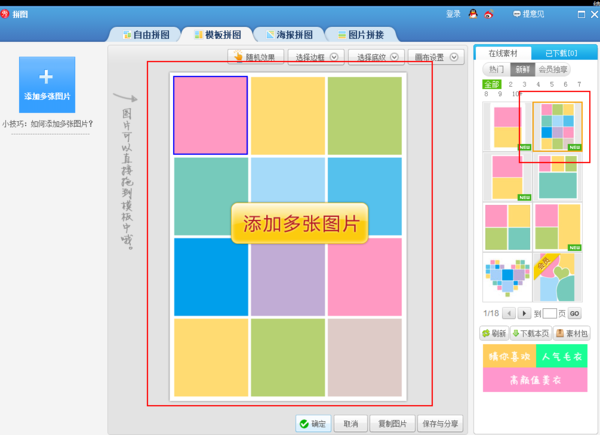
Task: Click 保存与分享 button
Action: [440, 424]
